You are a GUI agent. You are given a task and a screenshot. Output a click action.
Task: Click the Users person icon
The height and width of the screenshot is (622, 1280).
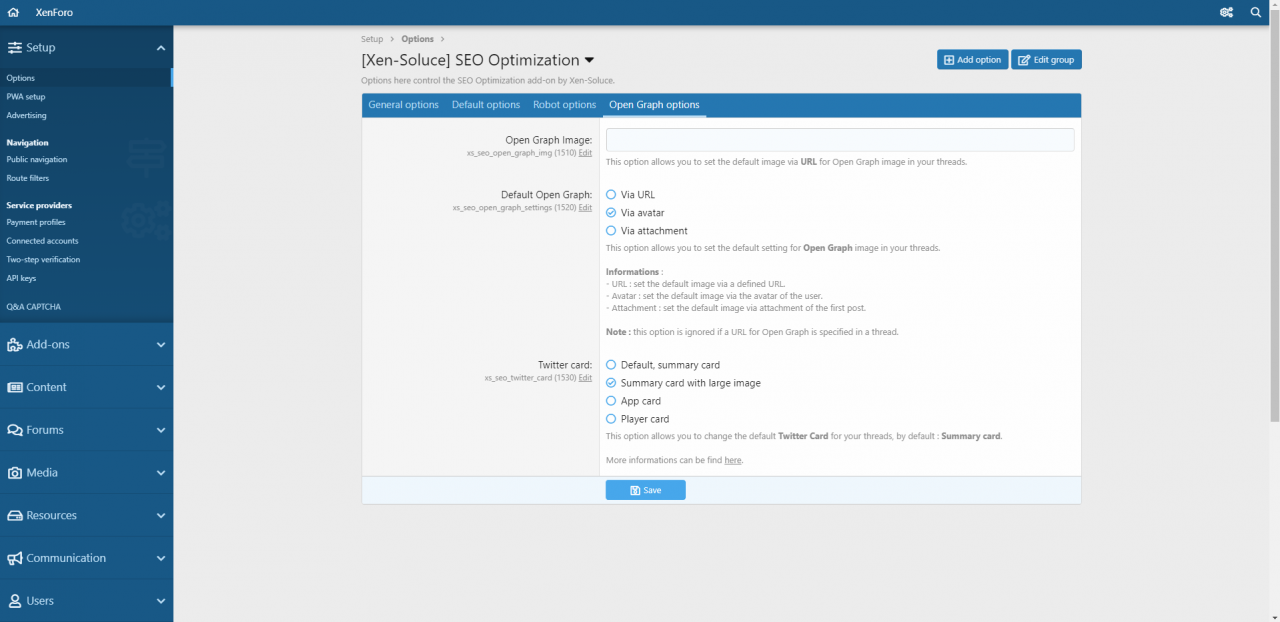[15, 601]
